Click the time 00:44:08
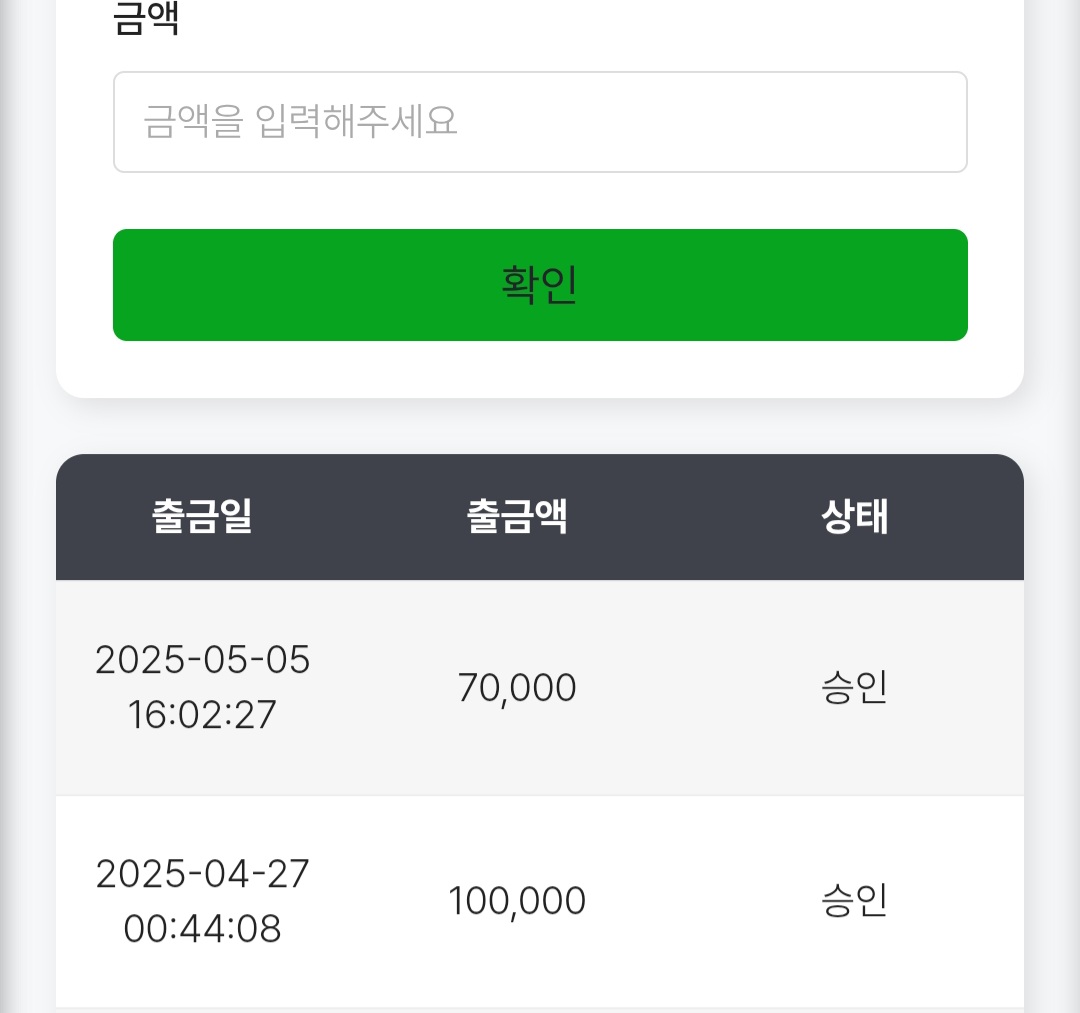The width and height of the screenshot is (1080, 1013). tap(203, 929)
